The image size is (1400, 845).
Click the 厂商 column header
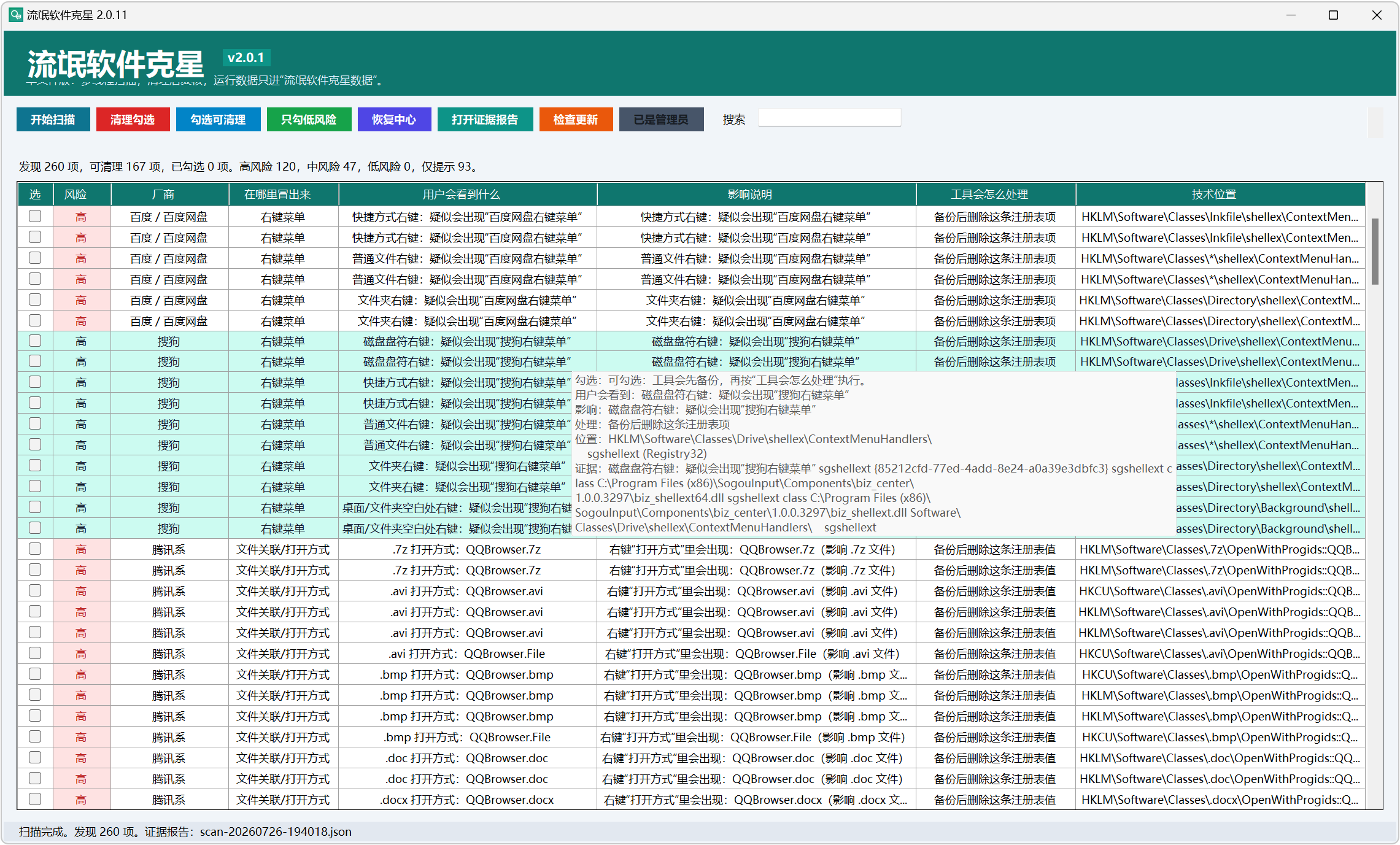pyautogui.click(x=169, y=195)
